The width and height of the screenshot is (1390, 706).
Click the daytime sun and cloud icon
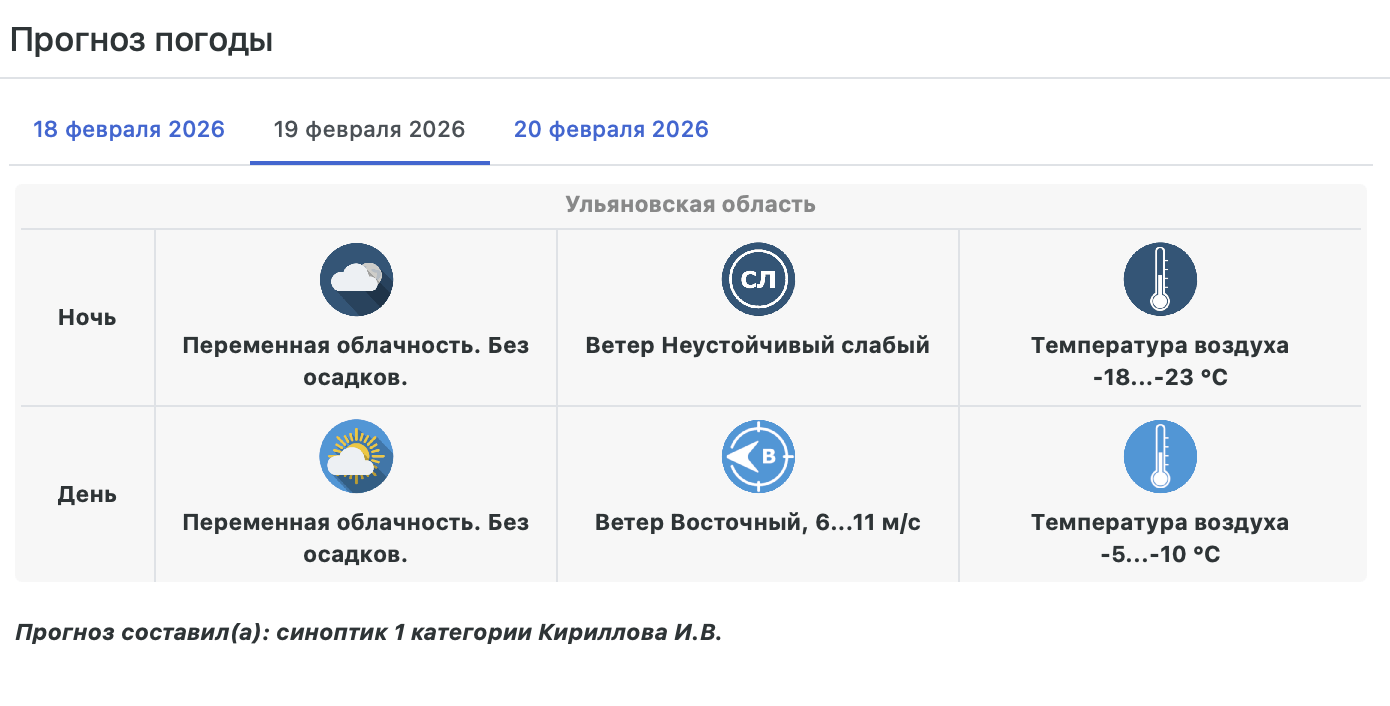[x=356, y=456]
